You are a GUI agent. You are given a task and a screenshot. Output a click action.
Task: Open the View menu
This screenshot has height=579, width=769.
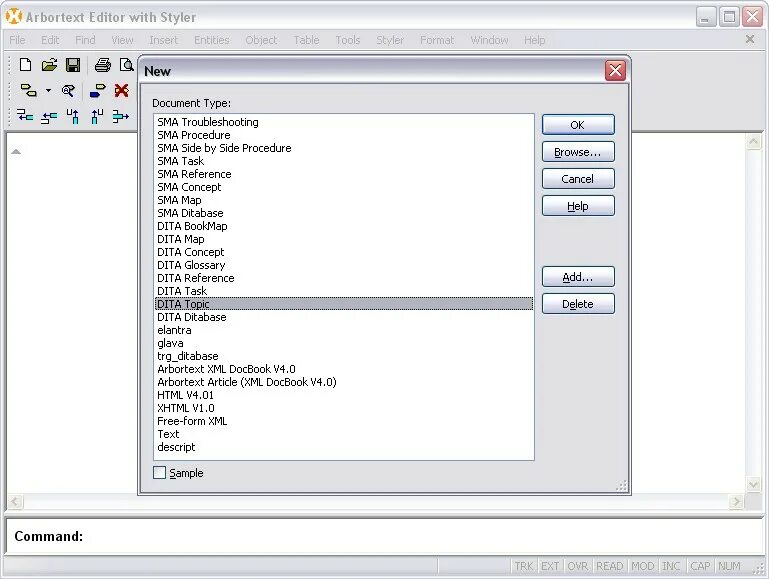(122, 40)
